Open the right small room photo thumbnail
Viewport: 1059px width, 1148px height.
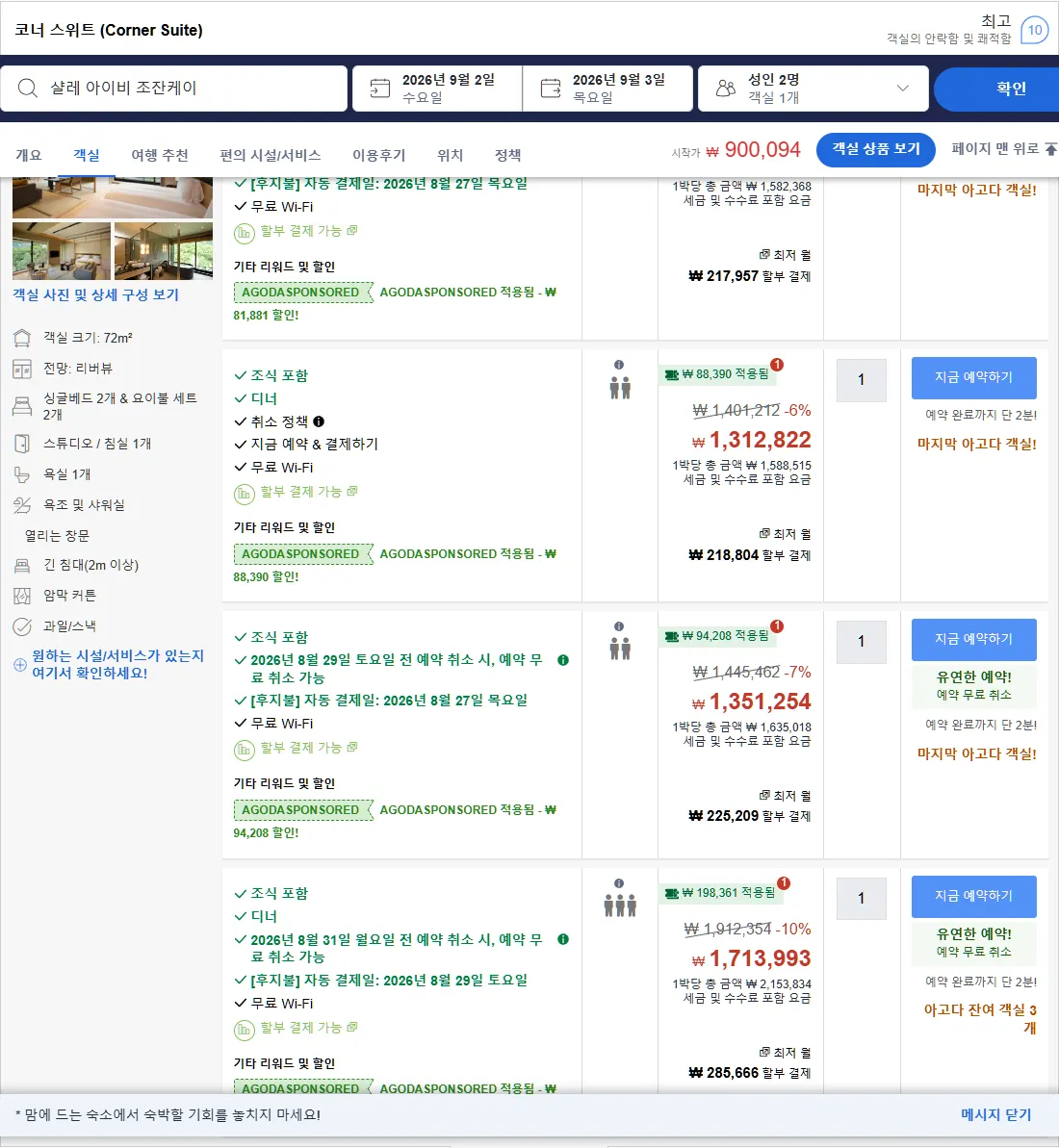[164, 251]
